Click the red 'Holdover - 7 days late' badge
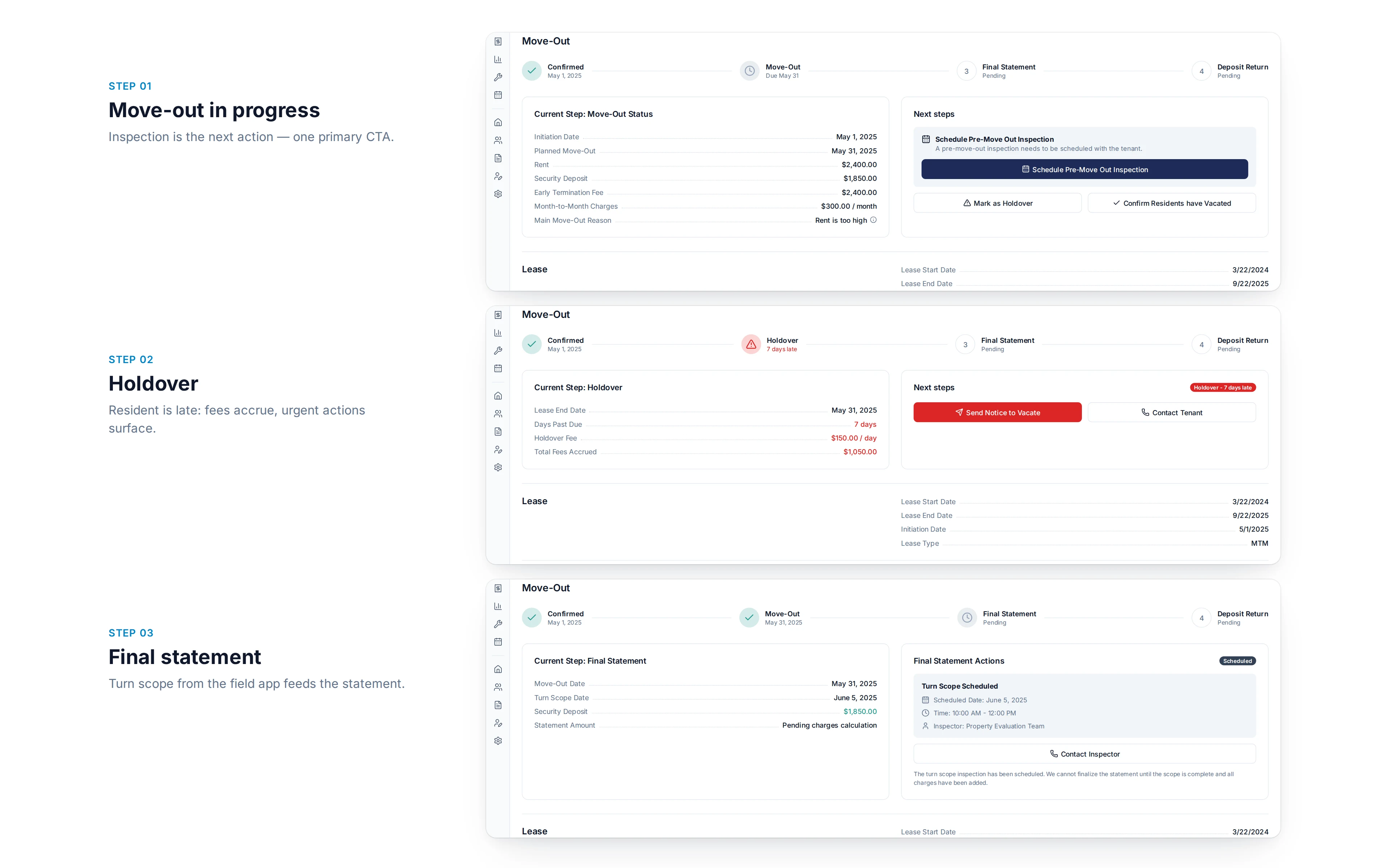The width and height of the screenshot is (1389, 868). pyautogui.click(x=1223, y=387)
